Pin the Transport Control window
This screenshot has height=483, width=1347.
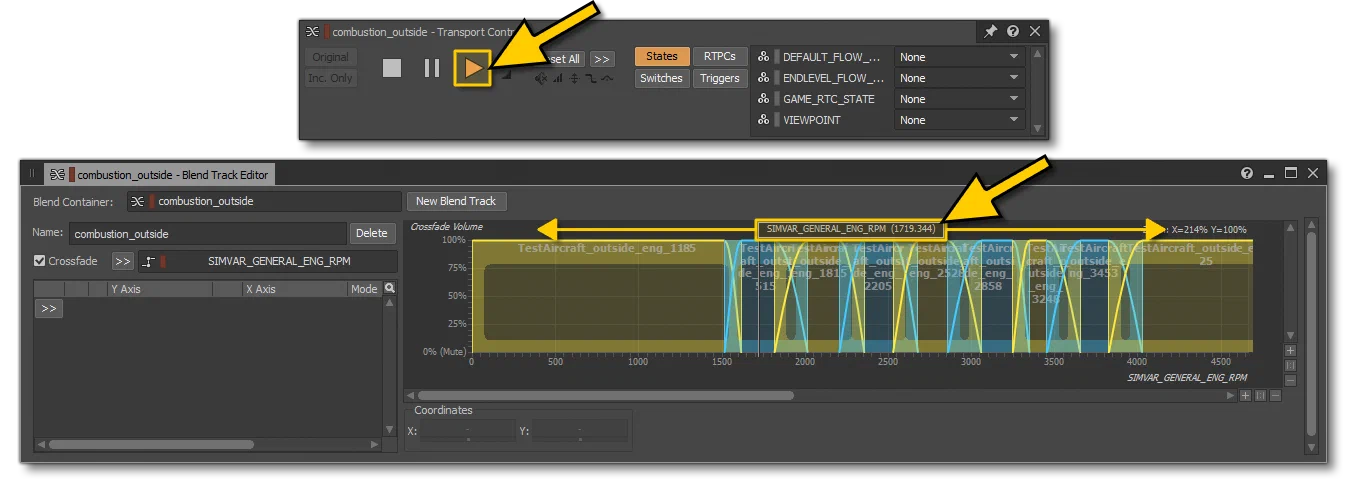990,32
